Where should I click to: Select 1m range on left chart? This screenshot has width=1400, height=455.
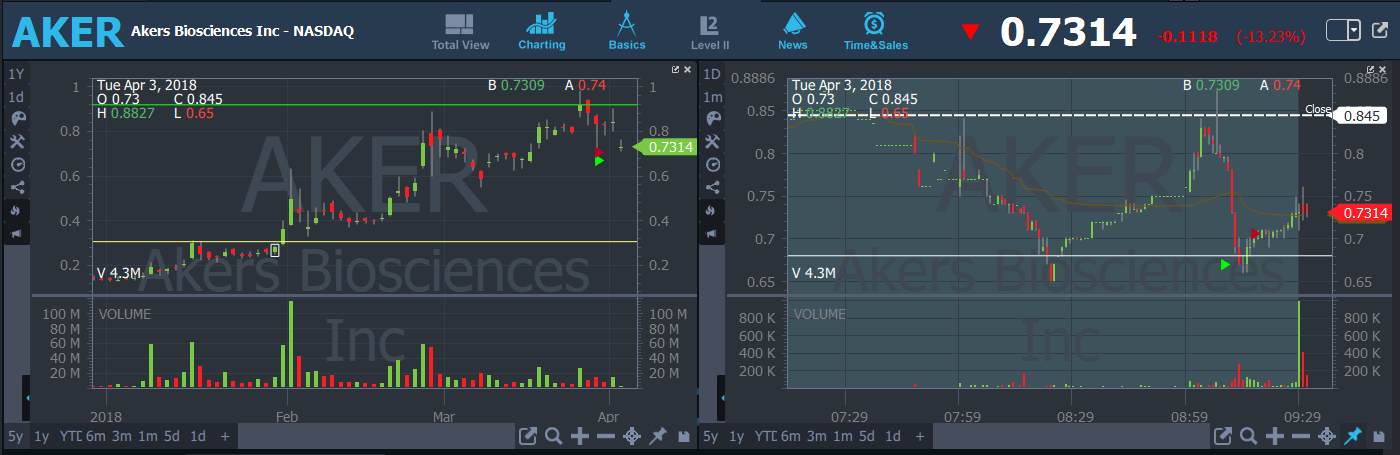[x=147, y=436]
